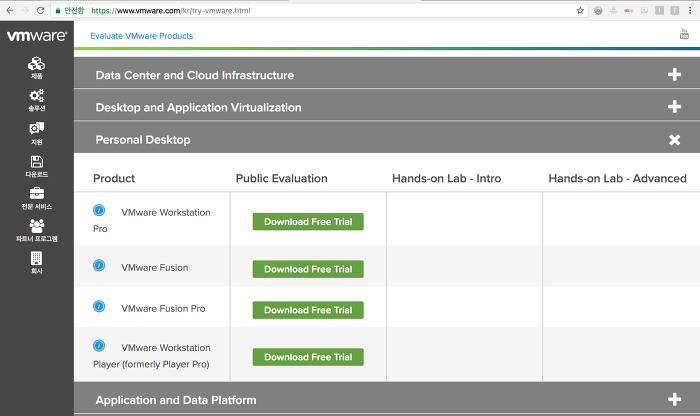Viewport: 700px width, 416px height.
Task: Download Free Trial of VMware Fusion Pro
Action: point(308,310)
